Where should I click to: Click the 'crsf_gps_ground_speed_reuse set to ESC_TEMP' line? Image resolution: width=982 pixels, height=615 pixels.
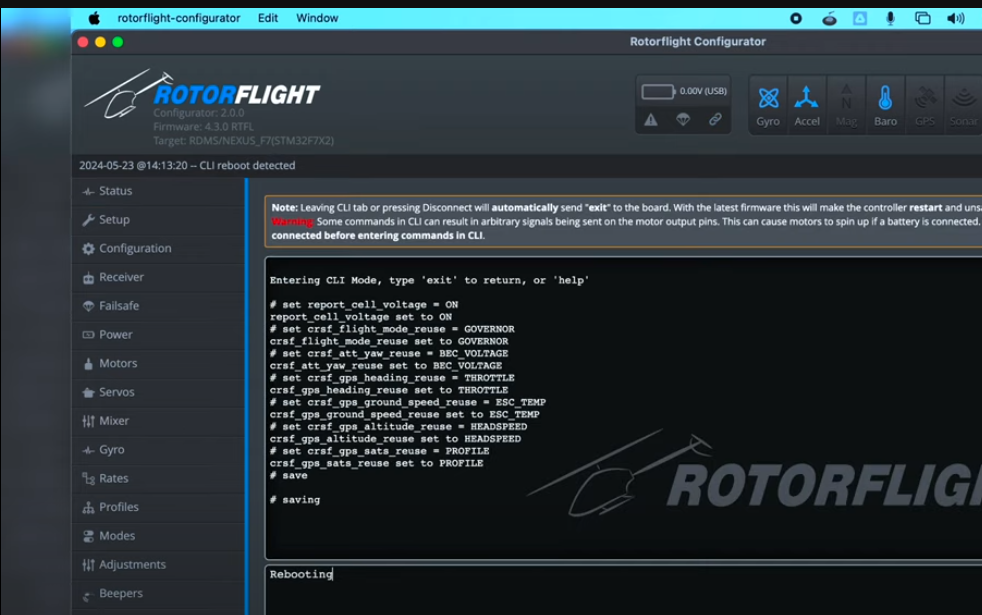click(x=405, y=415)
